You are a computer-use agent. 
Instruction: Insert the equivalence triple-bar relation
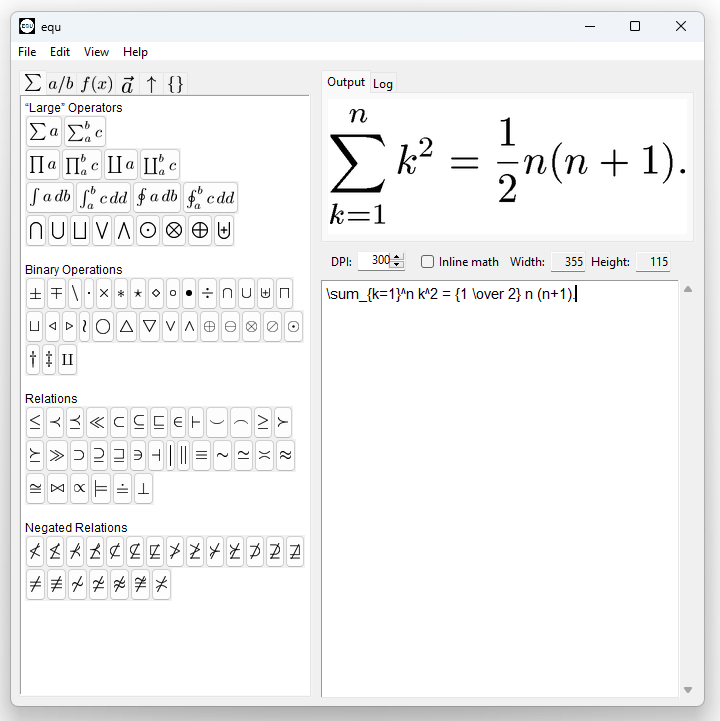tap(201, 455)
